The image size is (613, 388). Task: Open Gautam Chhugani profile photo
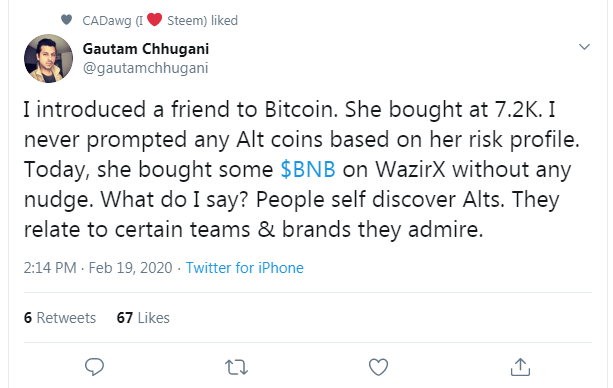point(48,58)
